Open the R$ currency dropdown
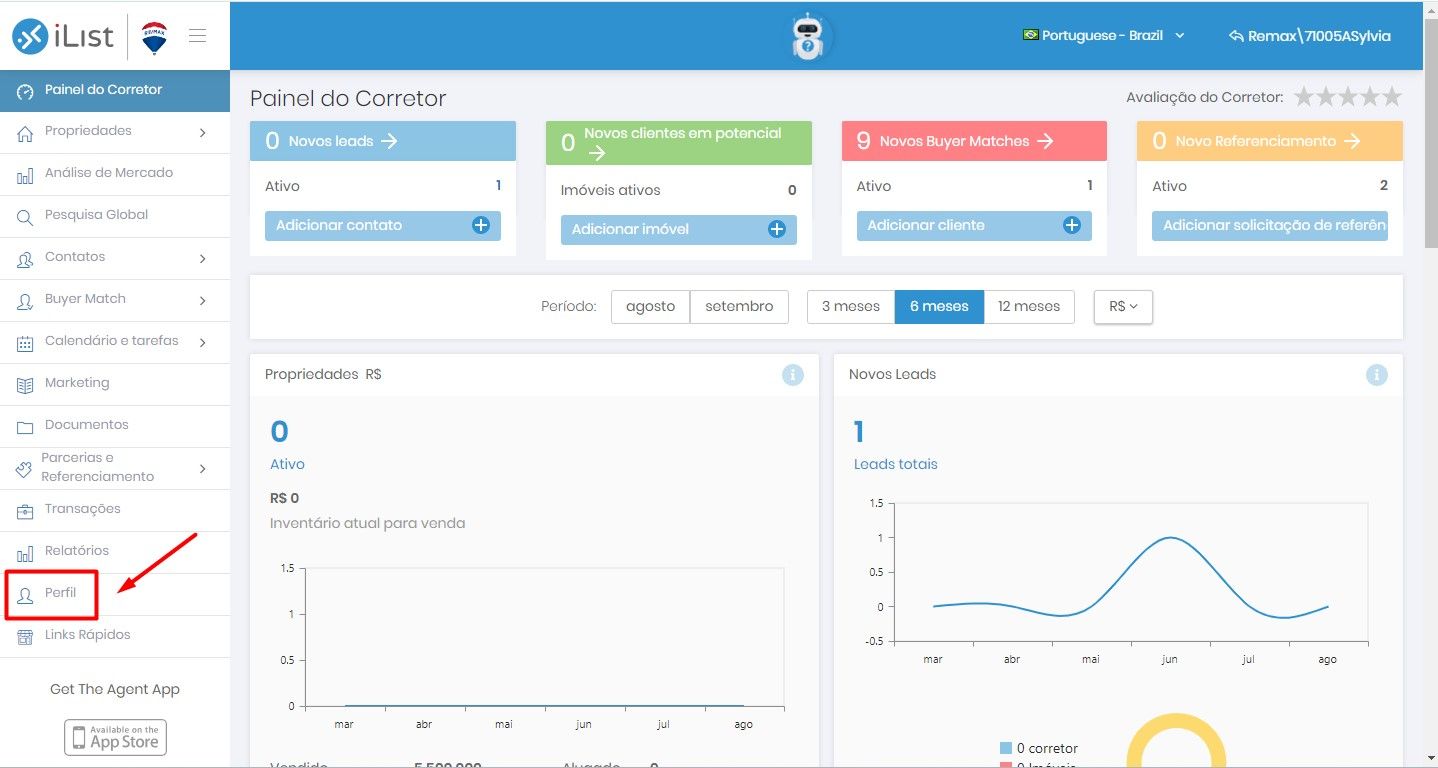Screen dimensions: 1438x768 1123,306
